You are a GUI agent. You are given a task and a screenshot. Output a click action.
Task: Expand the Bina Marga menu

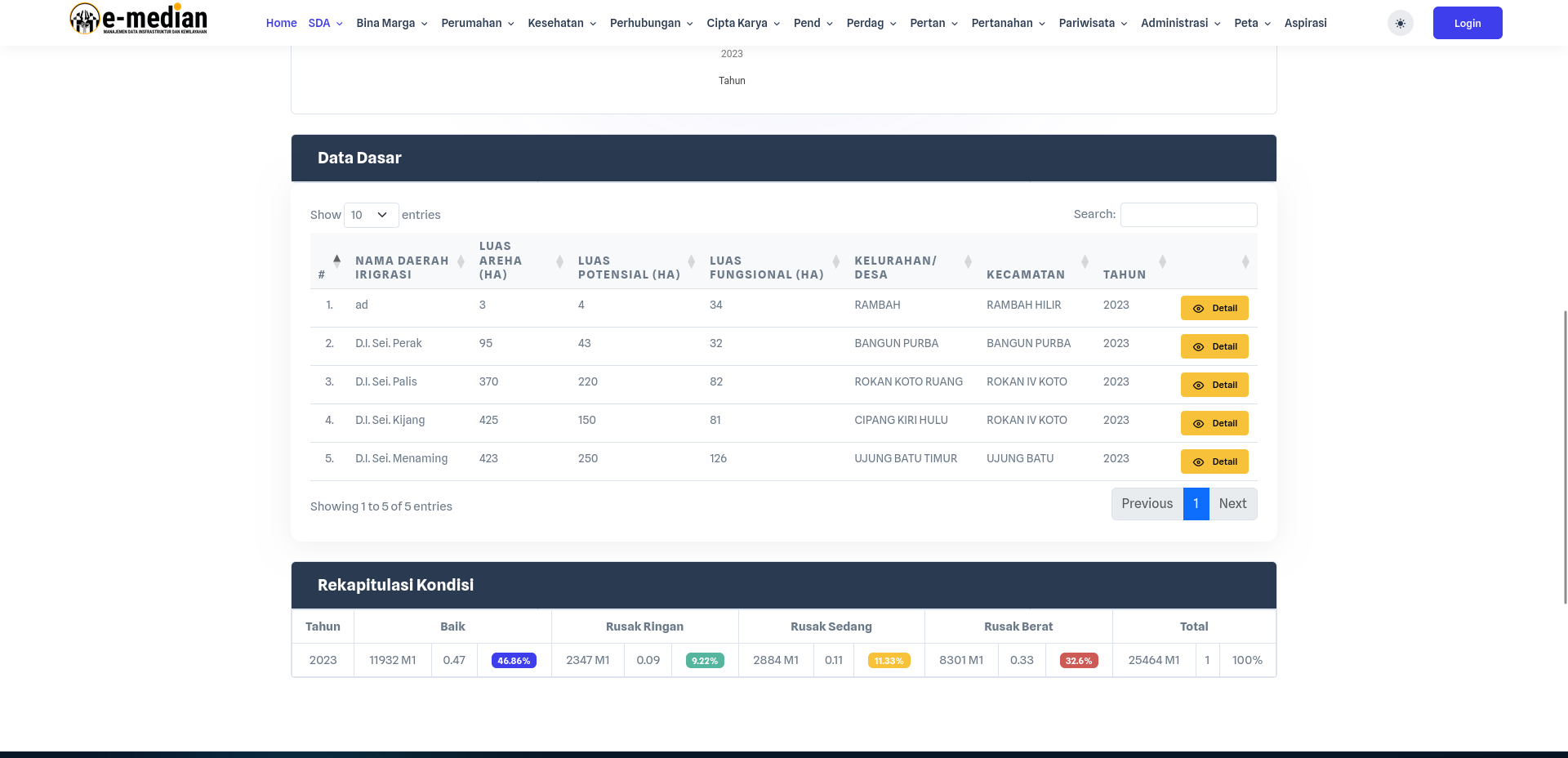pos(392,23)
